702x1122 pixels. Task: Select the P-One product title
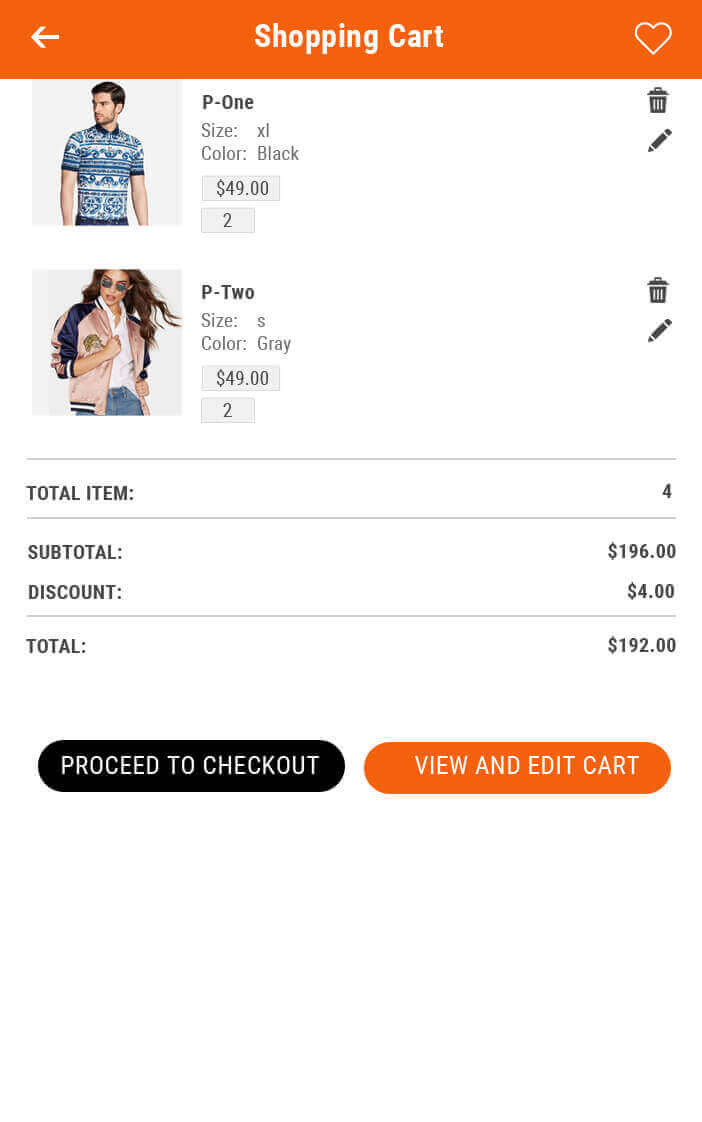[228, 102]
